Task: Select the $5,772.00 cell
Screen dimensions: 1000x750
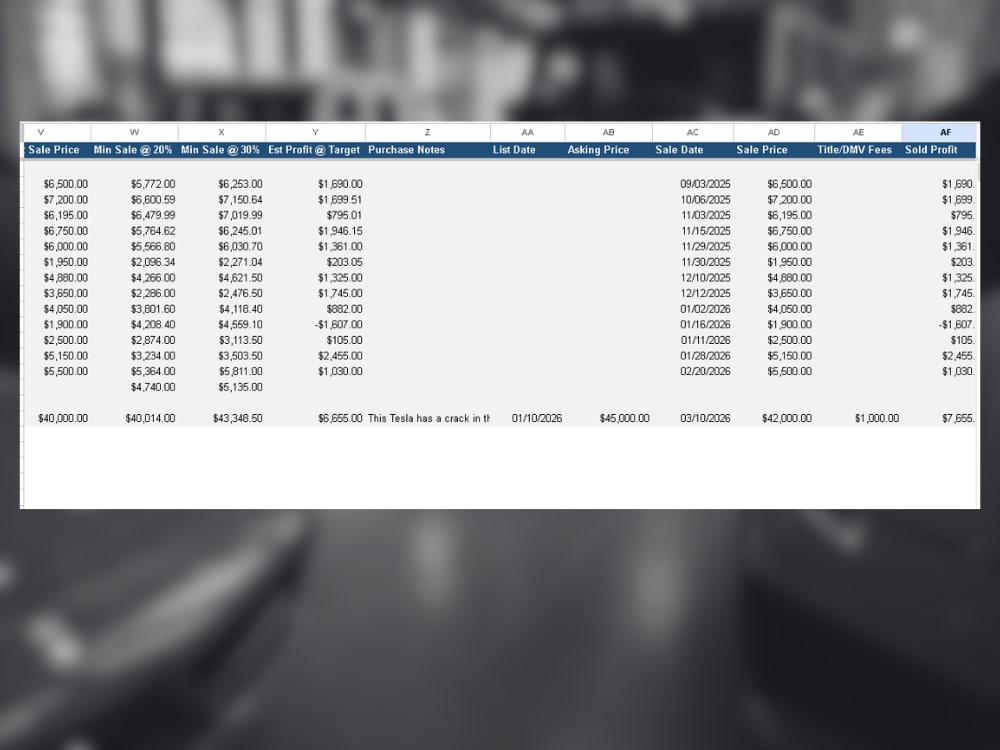Action: coord(135,184)
